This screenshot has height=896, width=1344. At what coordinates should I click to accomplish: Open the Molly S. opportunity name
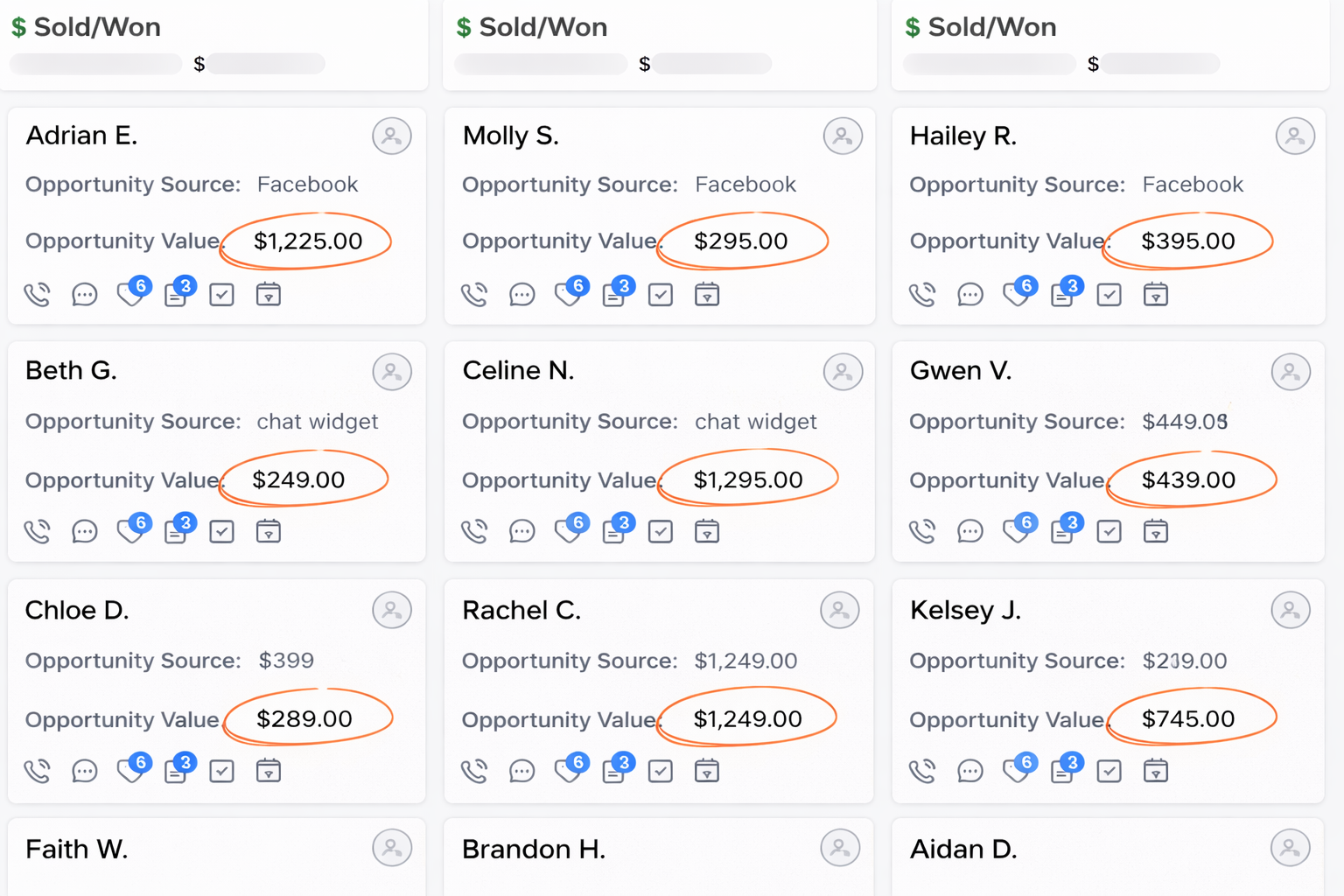click(x=510, y=136)
